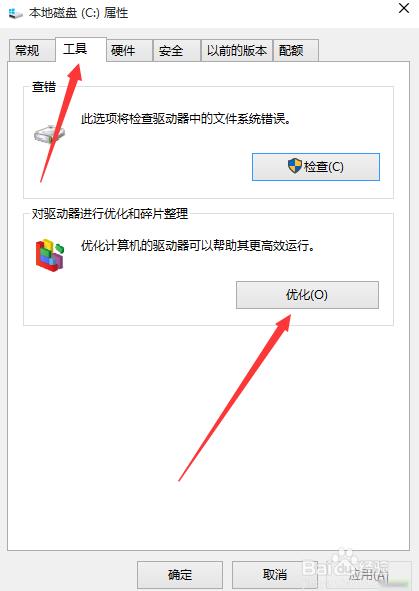The height and width of the screenshot is (591, 419).
Task: Dismiss the dialog with 取消
Action: [x=275, y=574]
